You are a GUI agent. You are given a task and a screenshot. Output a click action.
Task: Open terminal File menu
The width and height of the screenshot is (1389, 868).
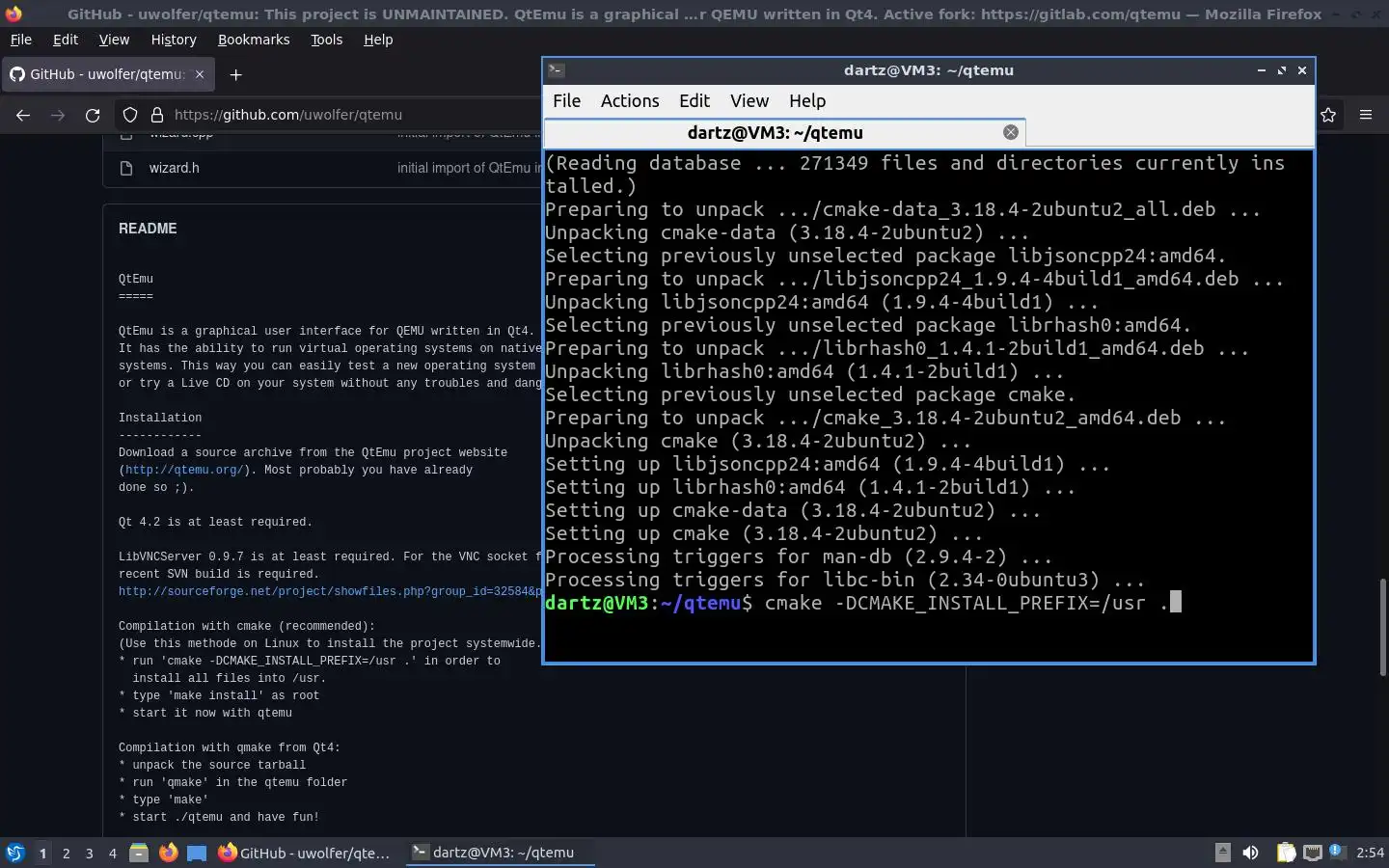pos(566,100)
